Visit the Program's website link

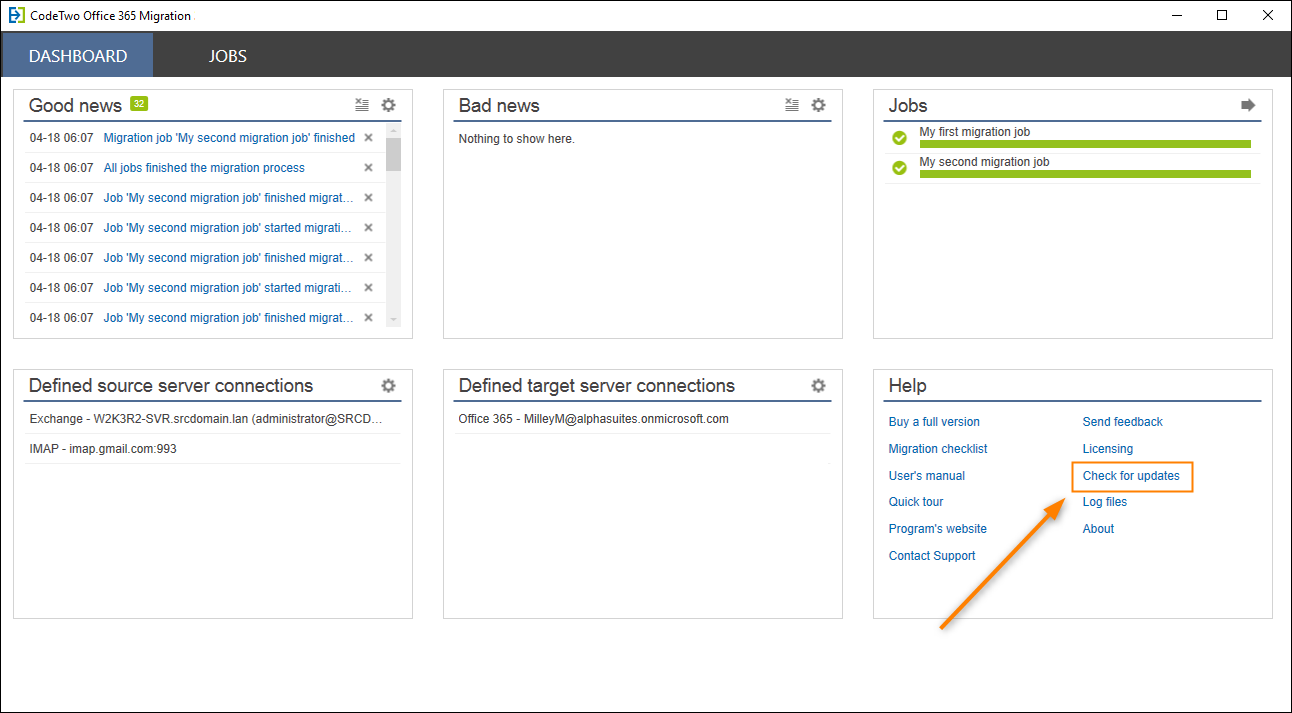[938, 529]
